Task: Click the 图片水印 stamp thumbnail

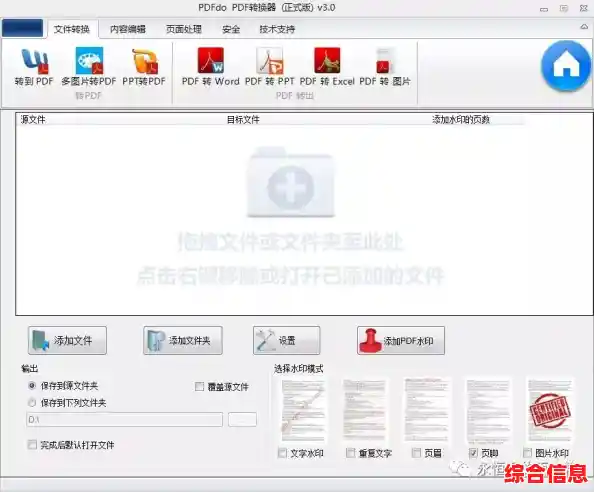Action: 550,410
